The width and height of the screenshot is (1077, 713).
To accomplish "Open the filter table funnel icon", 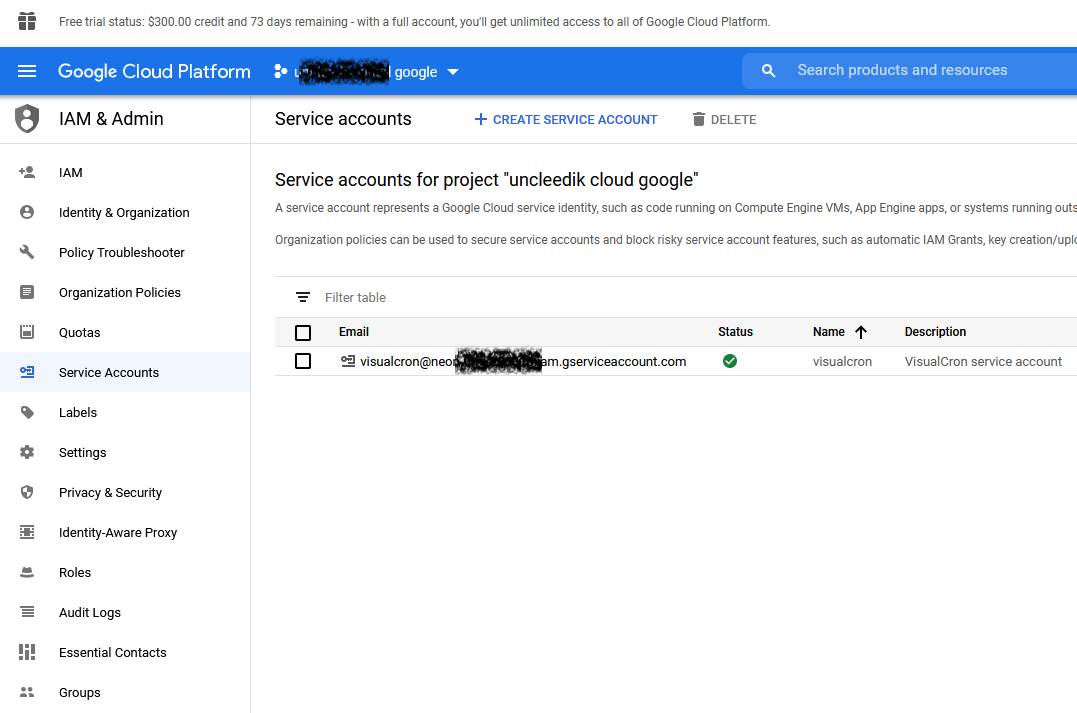I will [x=303, y=297].
